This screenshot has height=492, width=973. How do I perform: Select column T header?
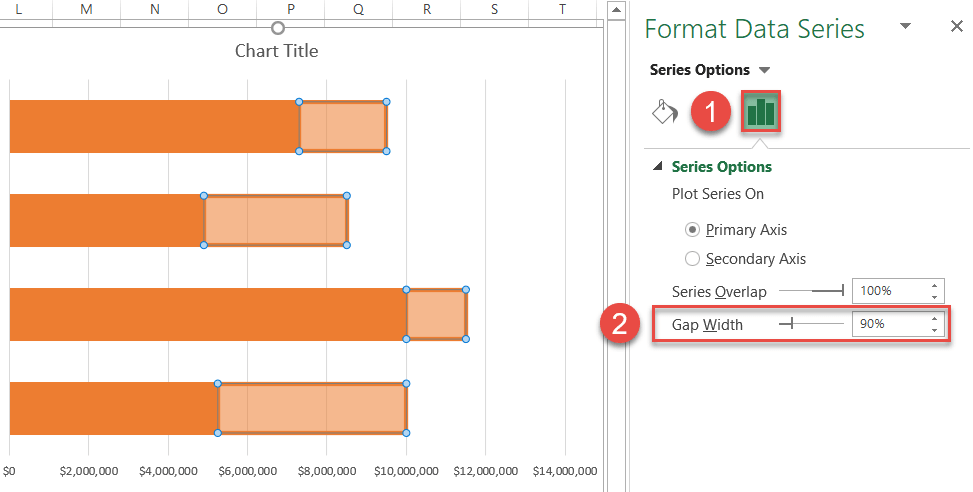(x=562, y=9)
